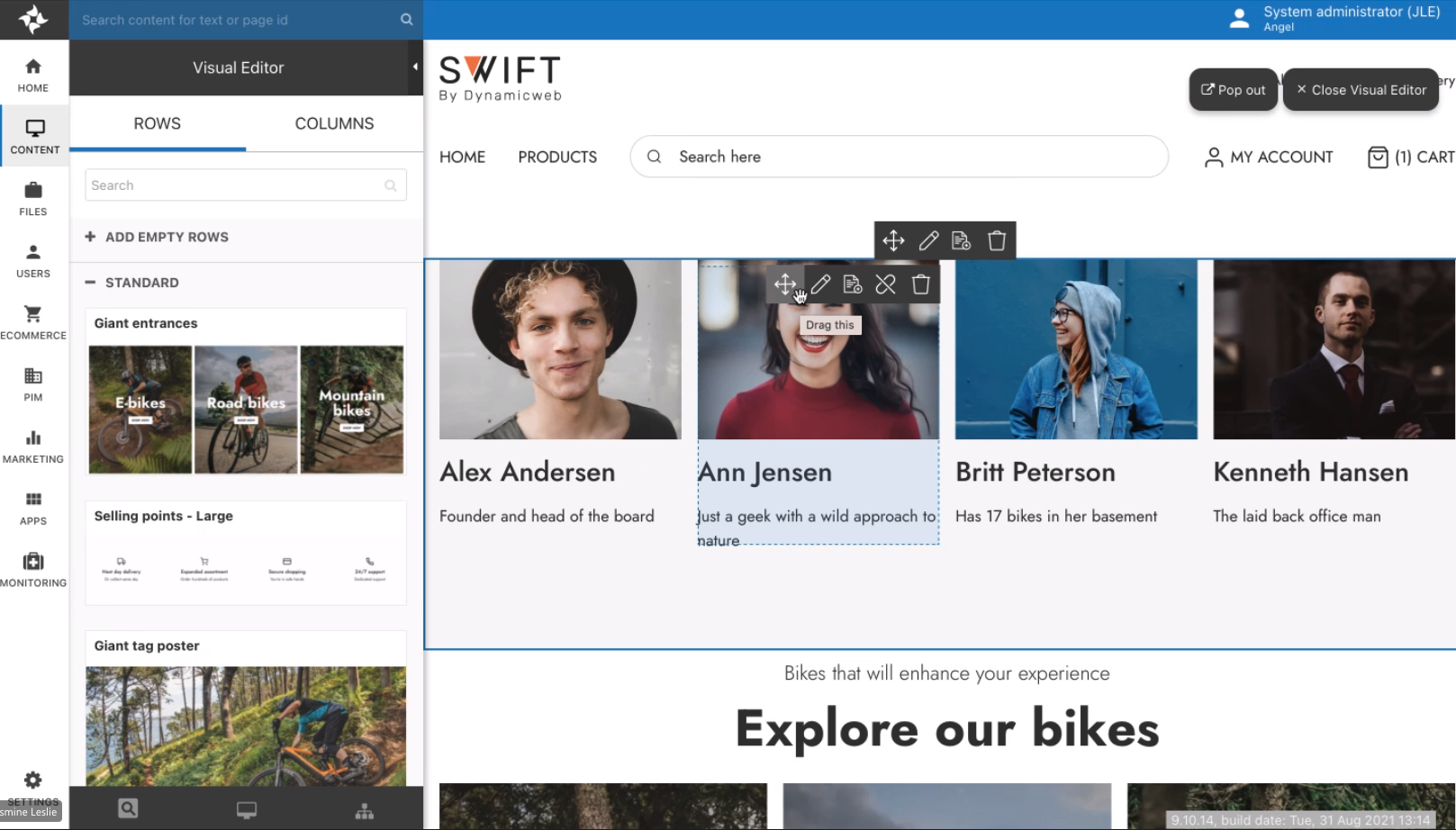Switch to the COLUMNS tab

(334, 123)
